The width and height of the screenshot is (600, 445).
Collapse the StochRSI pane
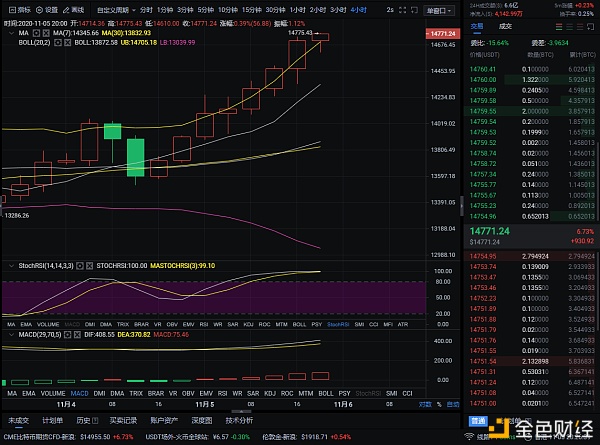[x=11, y=266]
